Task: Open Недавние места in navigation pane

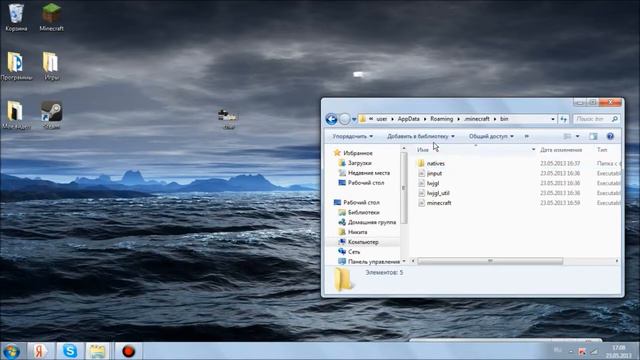Action: pos(369,173)
